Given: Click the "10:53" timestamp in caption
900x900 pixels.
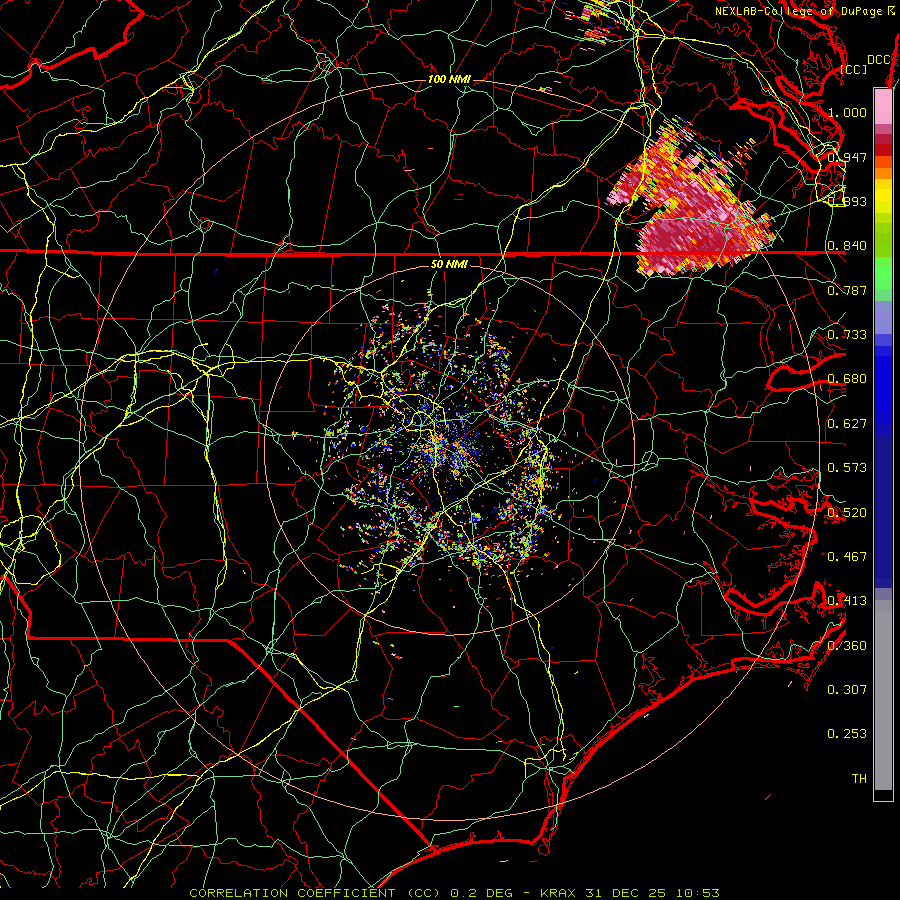Looking at the screenshot, I should pos(697,893).
